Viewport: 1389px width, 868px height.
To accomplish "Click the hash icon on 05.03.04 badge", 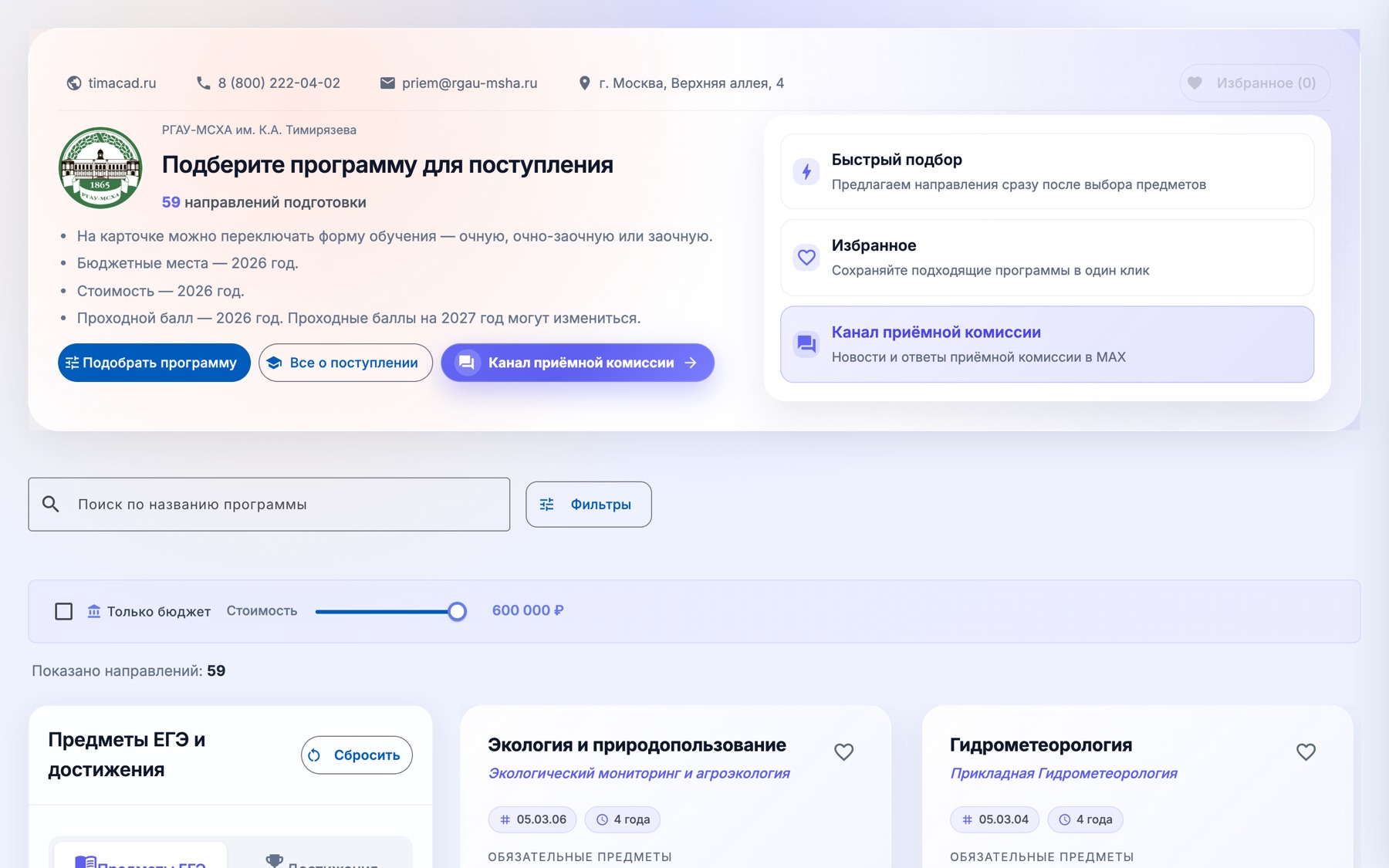I will (x=967, y=819).
